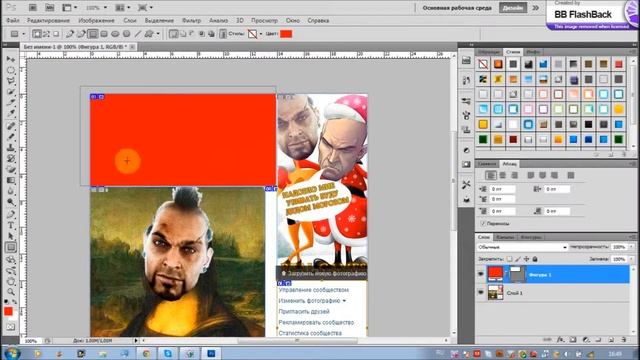Viewport: 640px width, 360px height.
Task: Select the Zoom magnifier tool
Action: tap(11, 292)
